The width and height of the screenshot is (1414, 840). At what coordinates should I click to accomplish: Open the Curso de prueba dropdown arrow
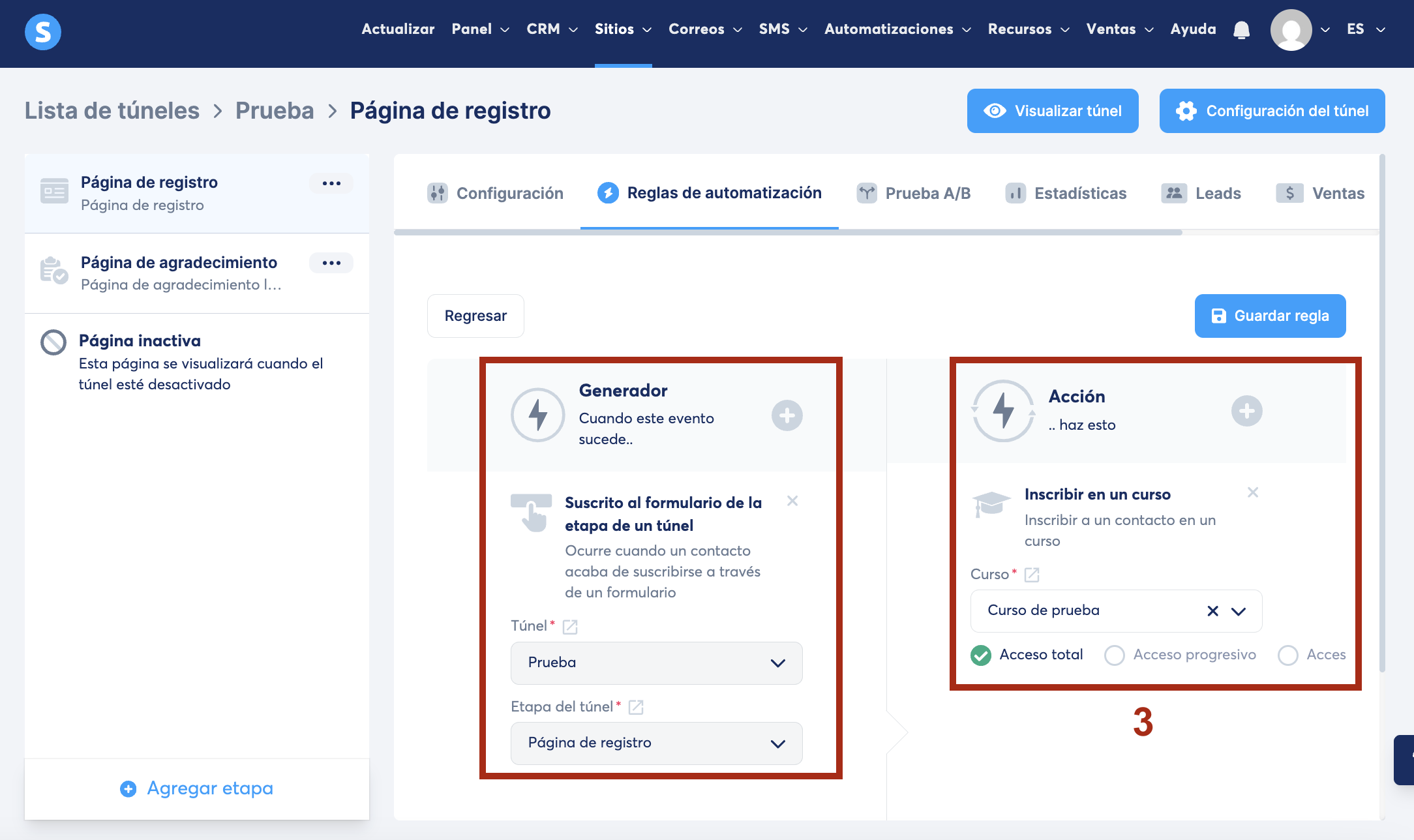pos(1238,611)
